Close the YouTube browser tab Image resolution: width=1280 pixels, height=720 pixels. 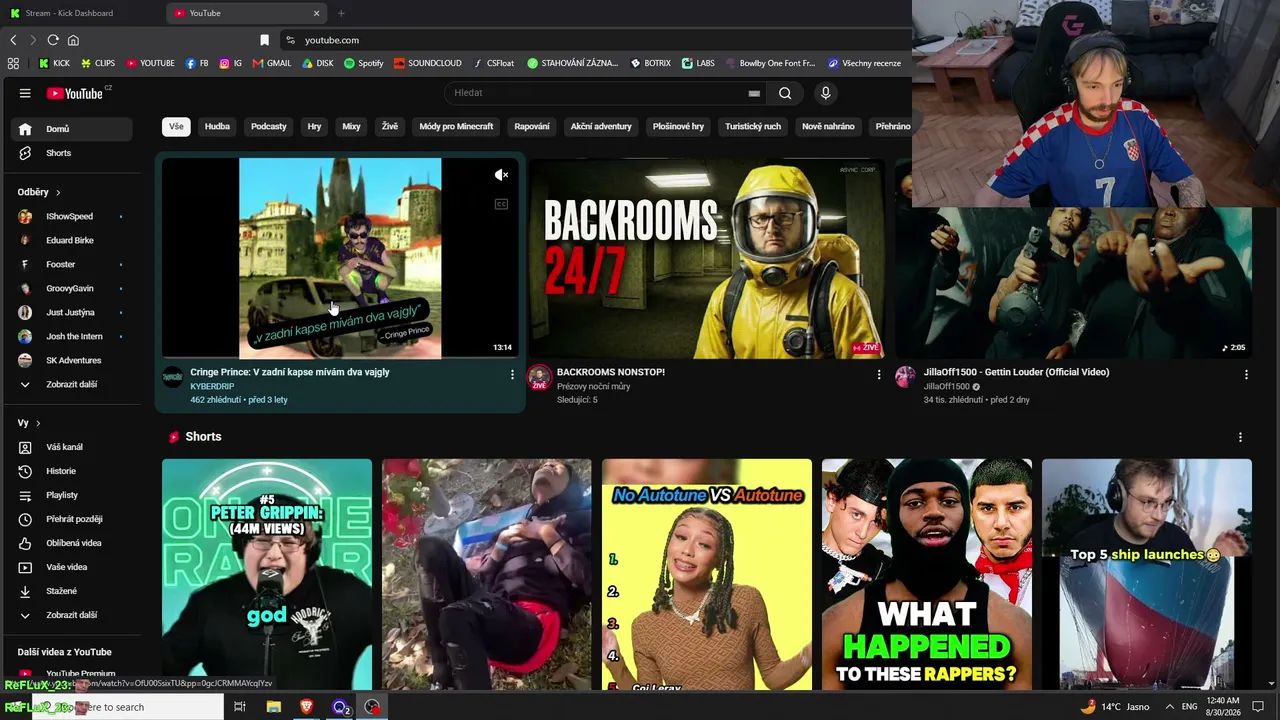pos(317,13)
